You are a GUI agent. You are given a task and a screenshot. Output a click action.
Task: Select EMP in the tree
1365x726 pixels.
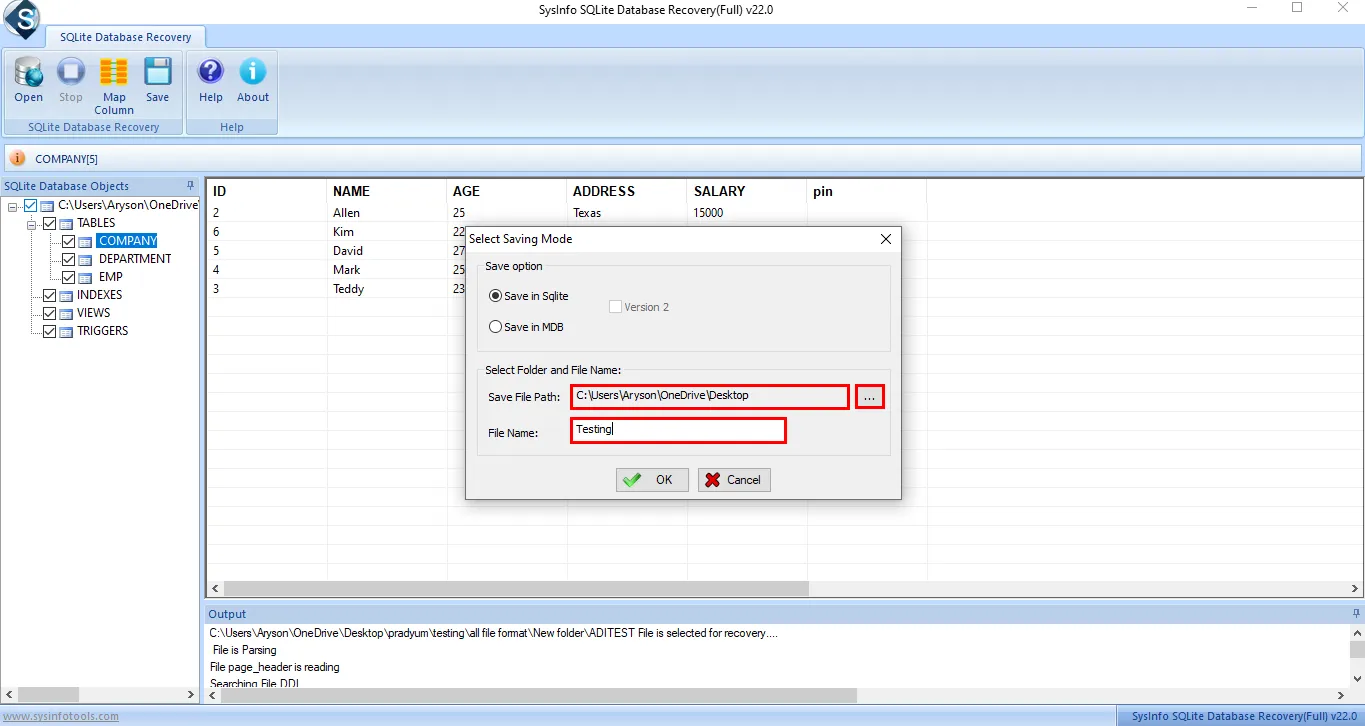click(x=111, y=277)
